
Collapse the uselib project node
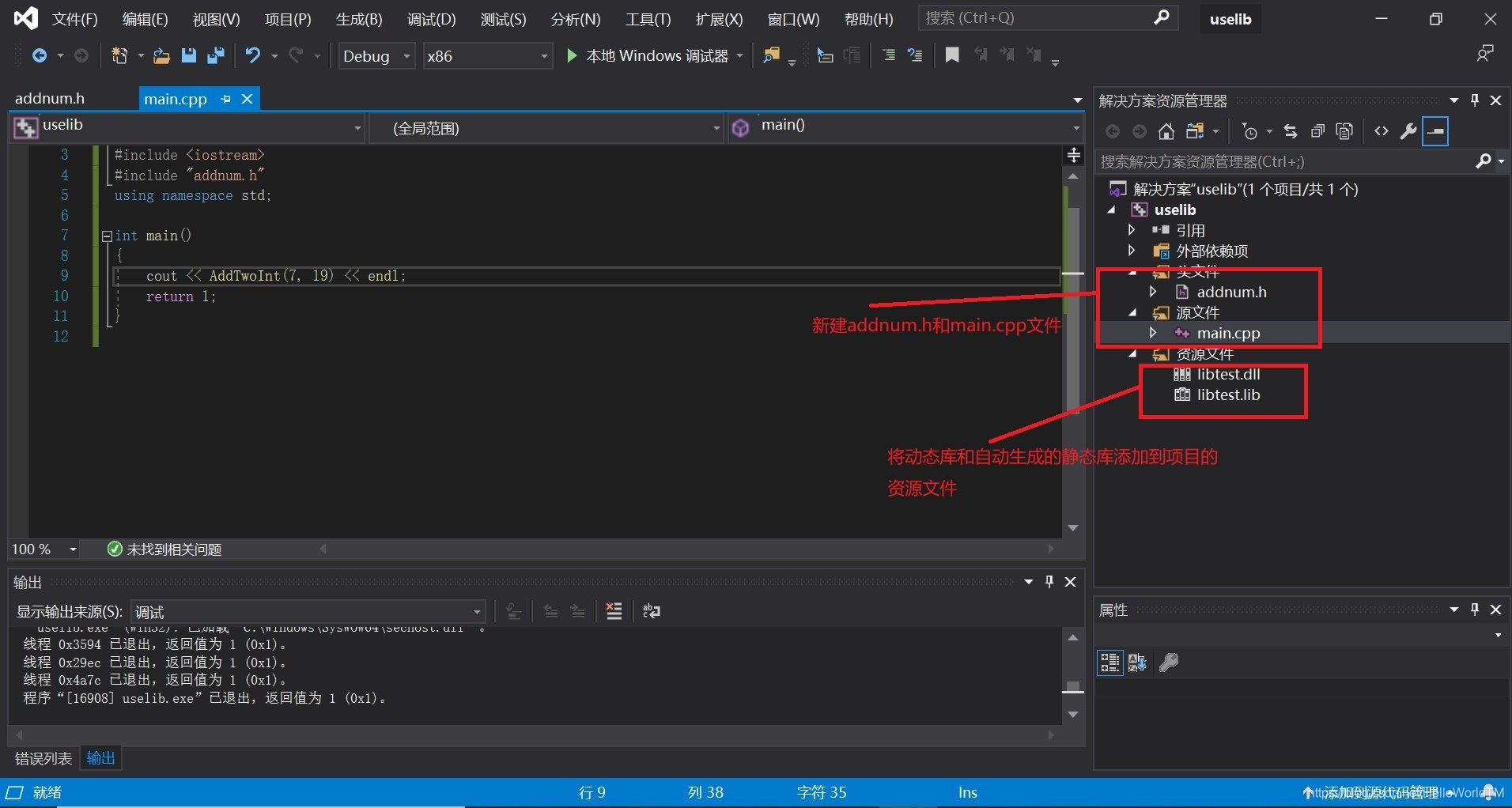(1111, 210)
